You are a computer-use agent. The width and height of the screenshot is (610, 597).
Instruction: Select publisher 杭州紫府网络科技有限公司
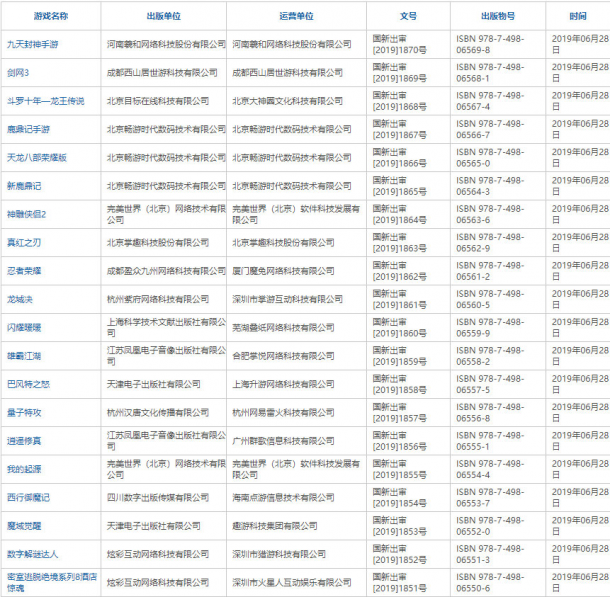coord(158,299)
